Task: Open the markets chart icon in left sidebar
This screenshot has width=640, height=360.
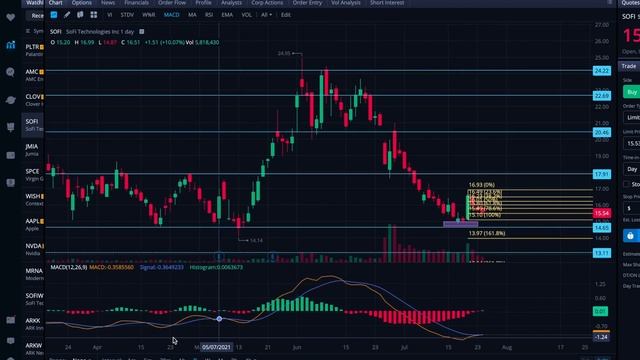Action: tap(11, 45)
